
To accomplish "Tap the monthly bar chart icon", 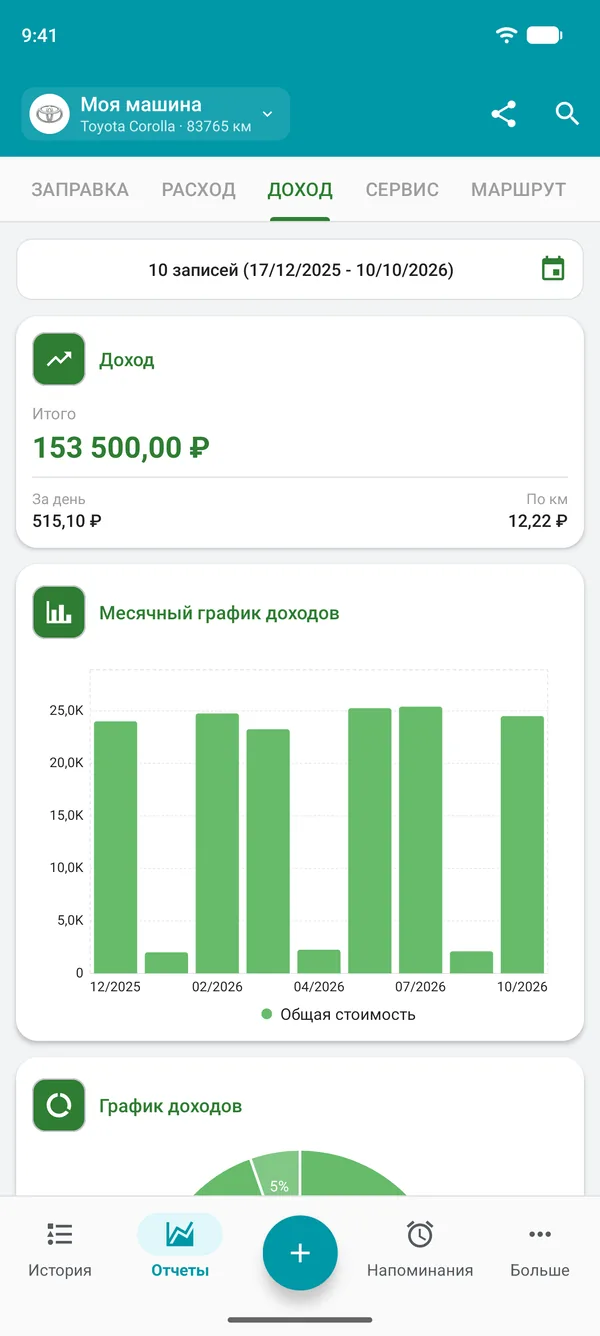I will pyautogui.click(x=59, y=612).
